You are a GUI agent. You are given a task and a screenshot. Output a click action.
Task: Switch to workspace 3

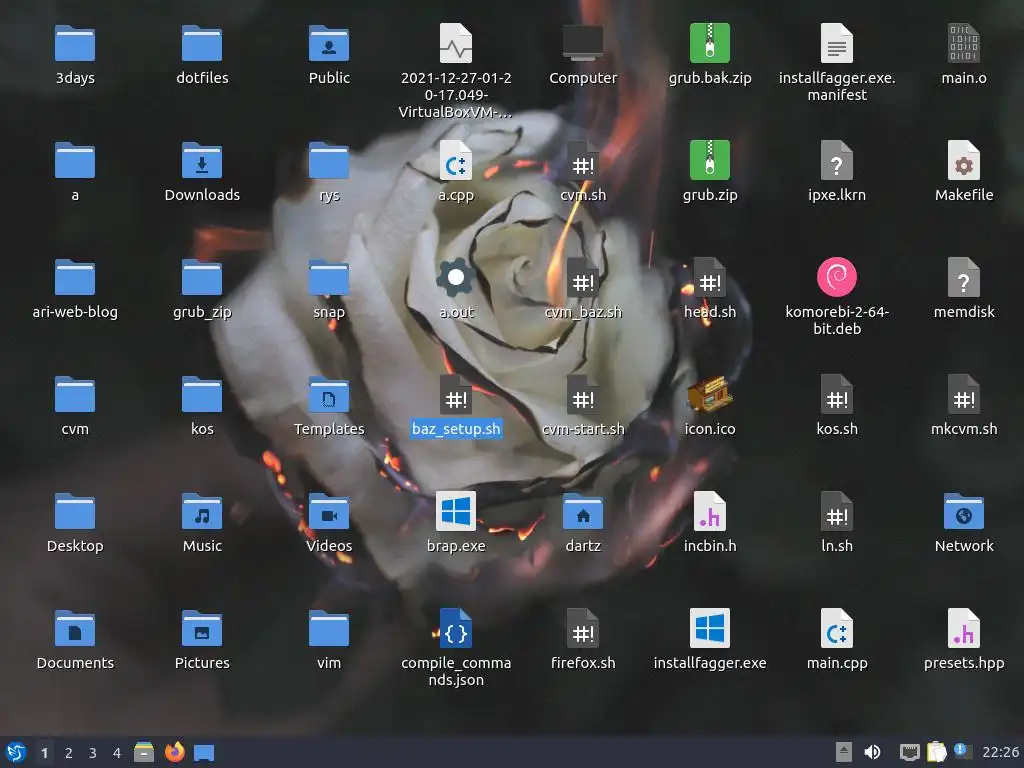[x=93, y=753]
